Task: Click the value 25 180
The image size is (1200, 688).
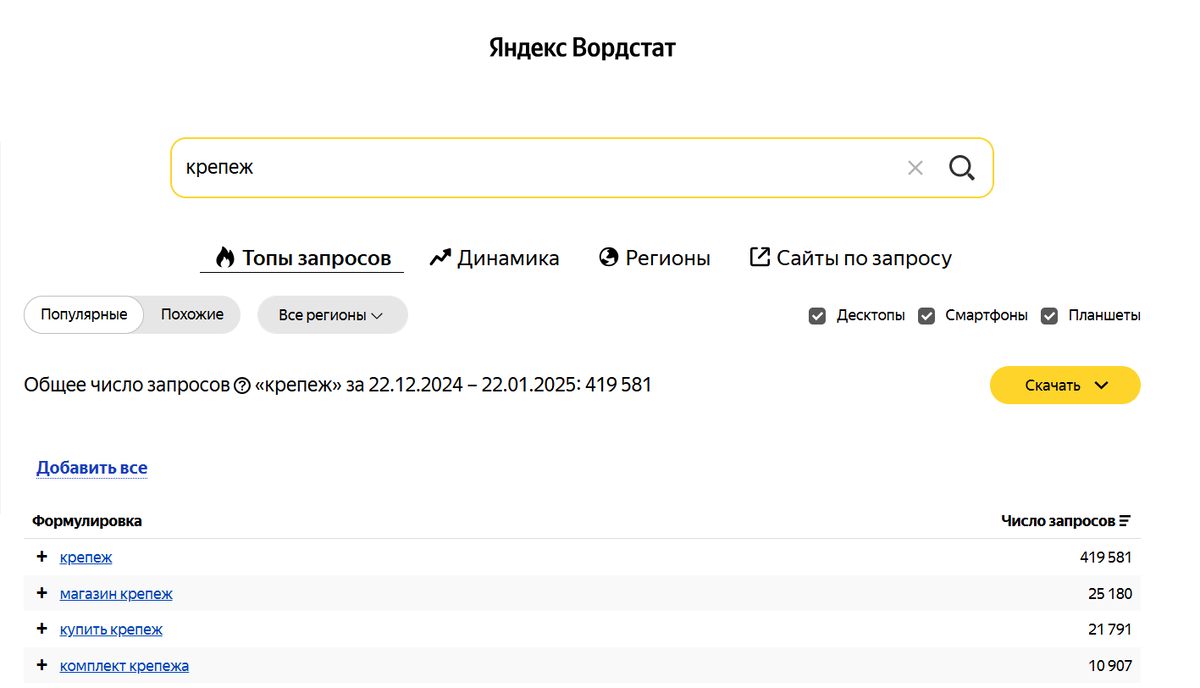Action: [1110, 594]
